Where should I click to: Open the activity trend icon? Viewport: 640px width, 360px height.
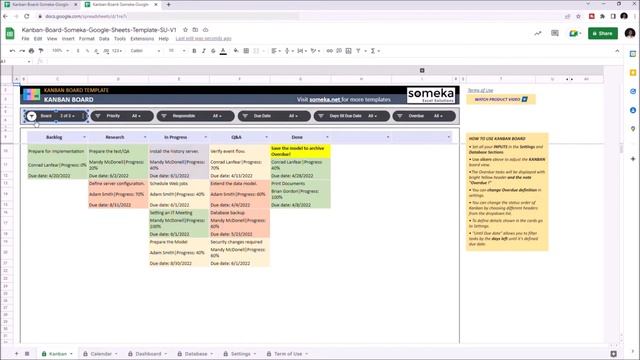[538, 33]
